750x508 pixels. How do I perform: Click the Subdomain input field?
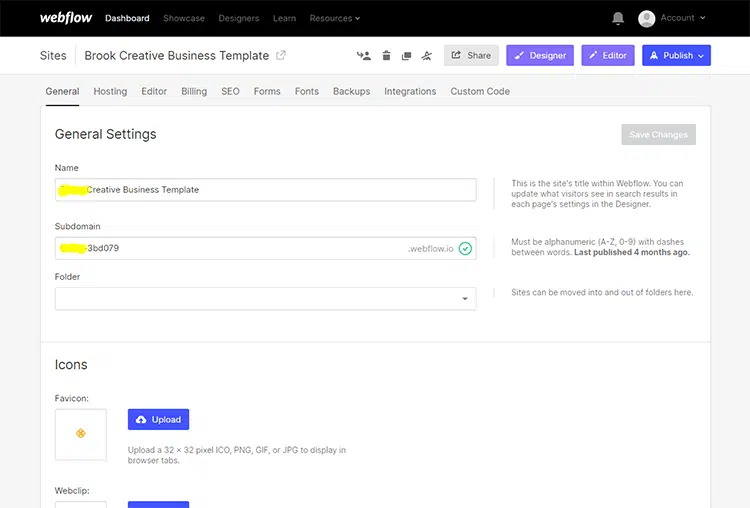point(265,248)
